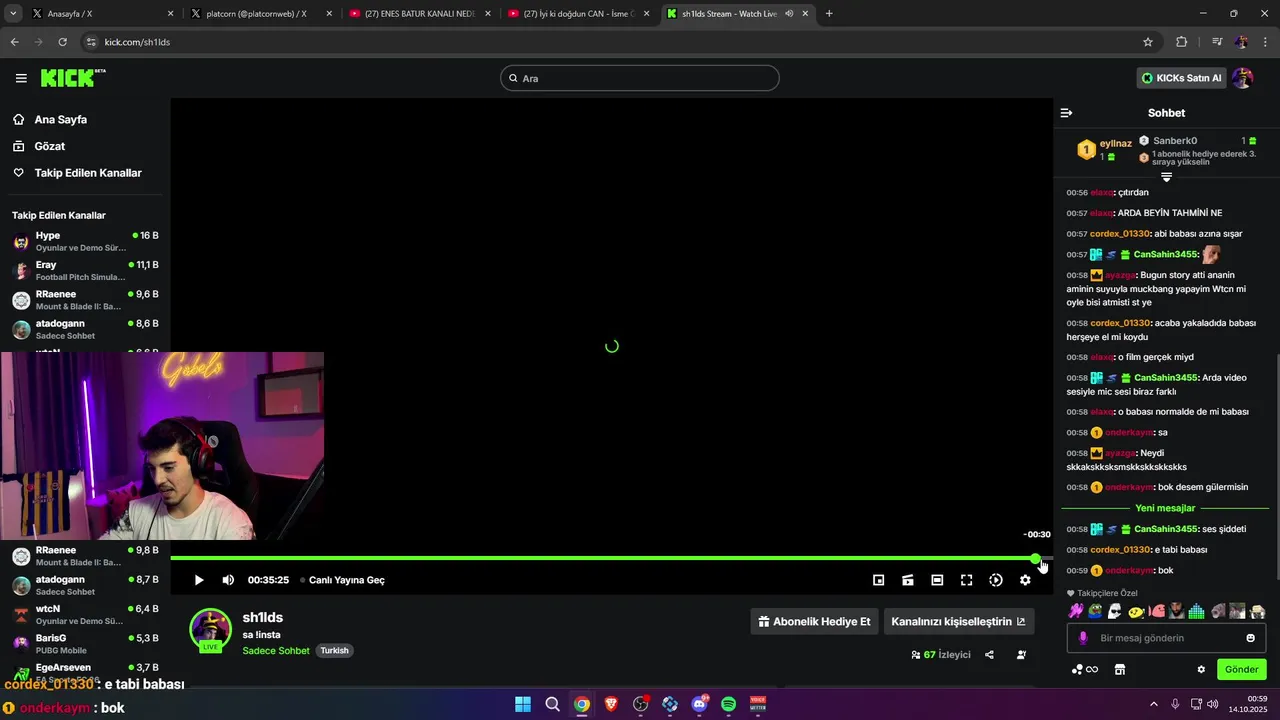The height and width of the screenshot is (720, 1280).
Task: Open the emoji picker in chat input
Action: pyautogui.click(x=1250, y=638)
